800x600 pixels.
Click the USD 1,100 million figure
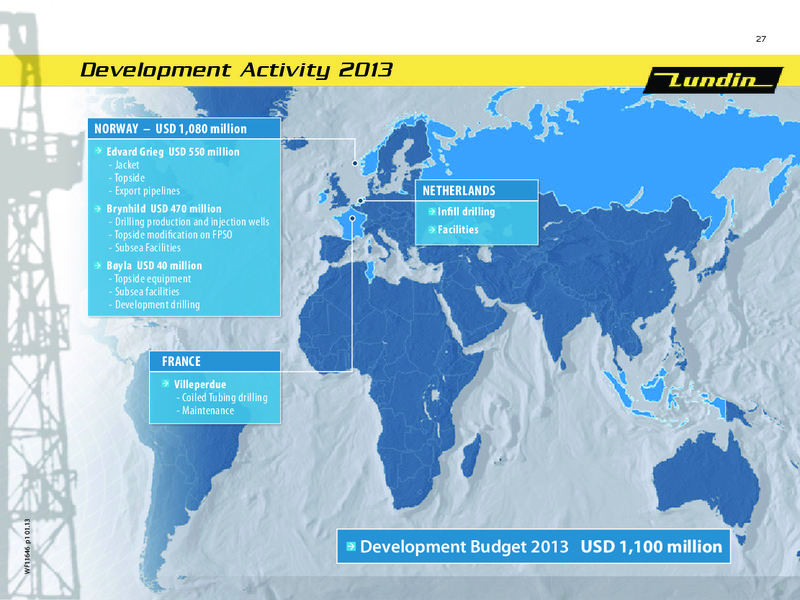tap(652, 546)
